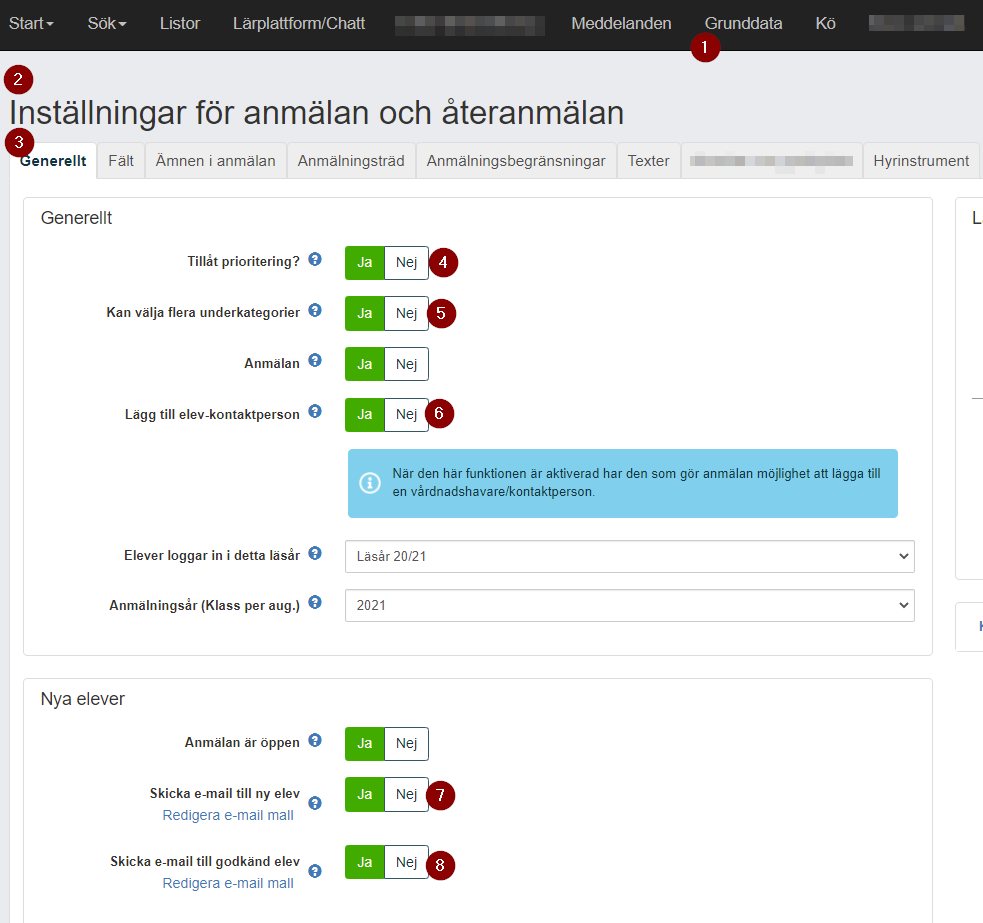
Task: Switch to the Anmälningsträd tab
Action: point(351,161)
